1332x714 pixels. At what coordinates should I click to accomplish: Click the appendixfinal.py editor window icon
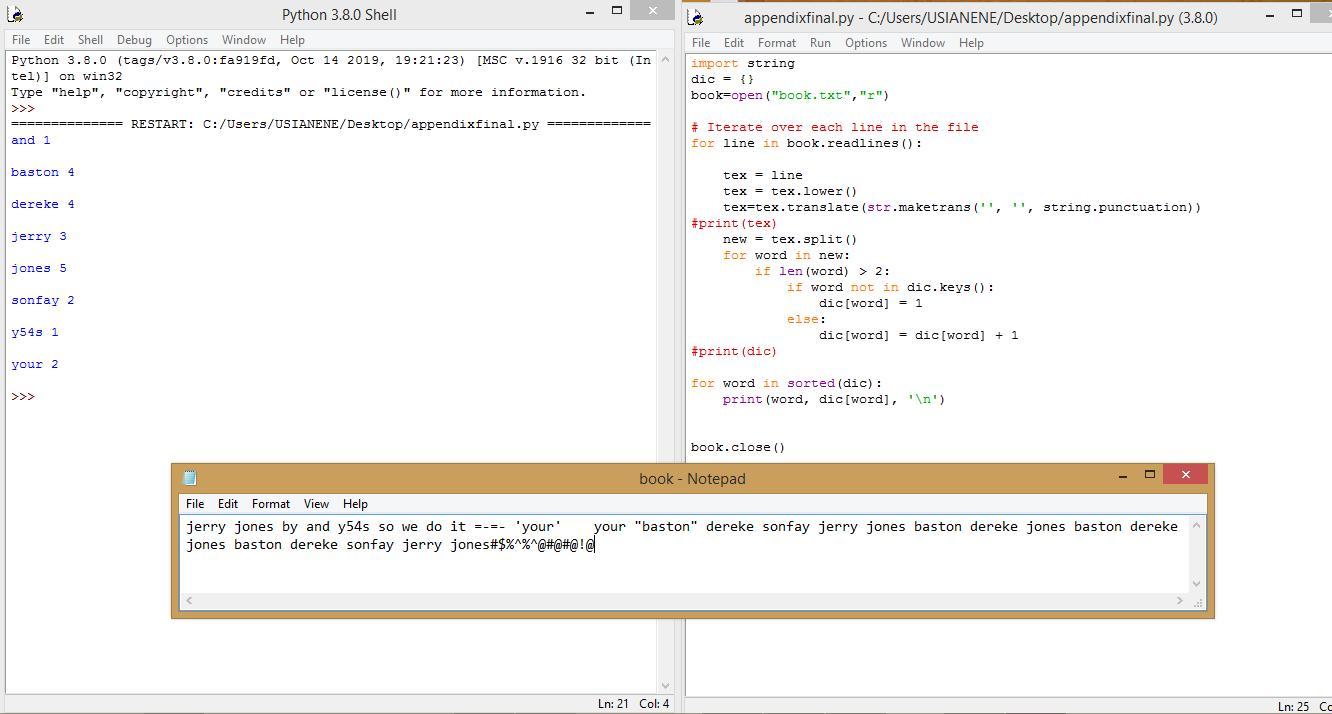pos(697,18)
